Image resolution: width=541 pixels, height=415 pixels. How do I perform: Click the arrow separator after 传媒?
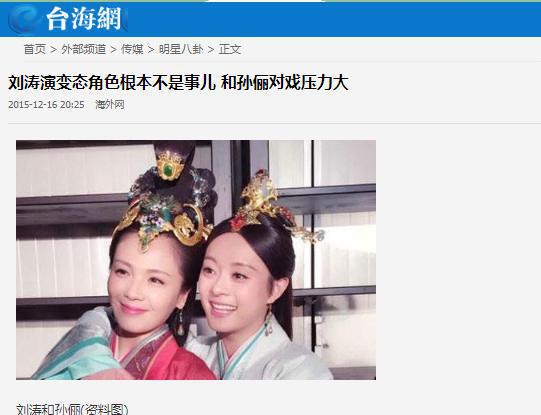pos(151,50)
